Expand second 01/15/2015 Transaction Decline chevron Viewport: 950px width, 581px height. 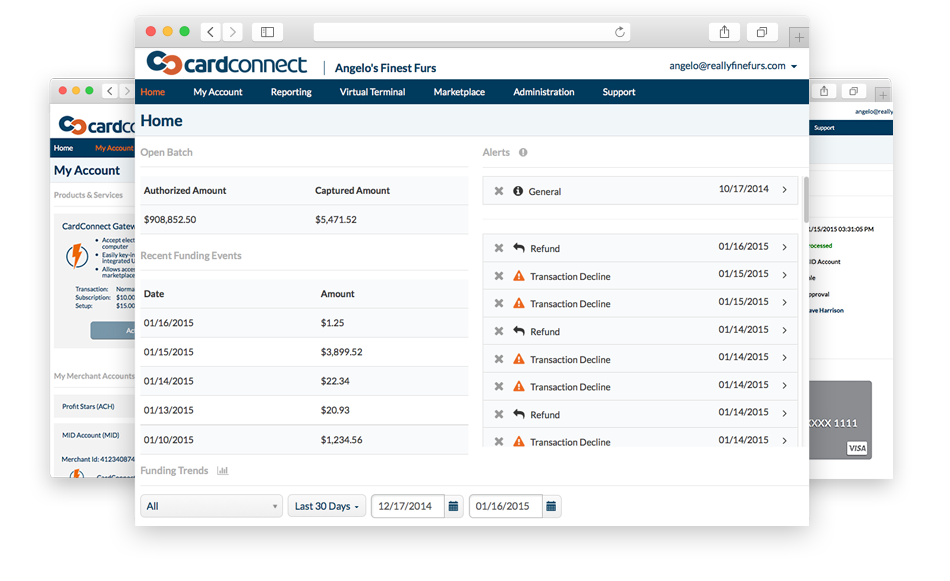(x=785, y=302)
